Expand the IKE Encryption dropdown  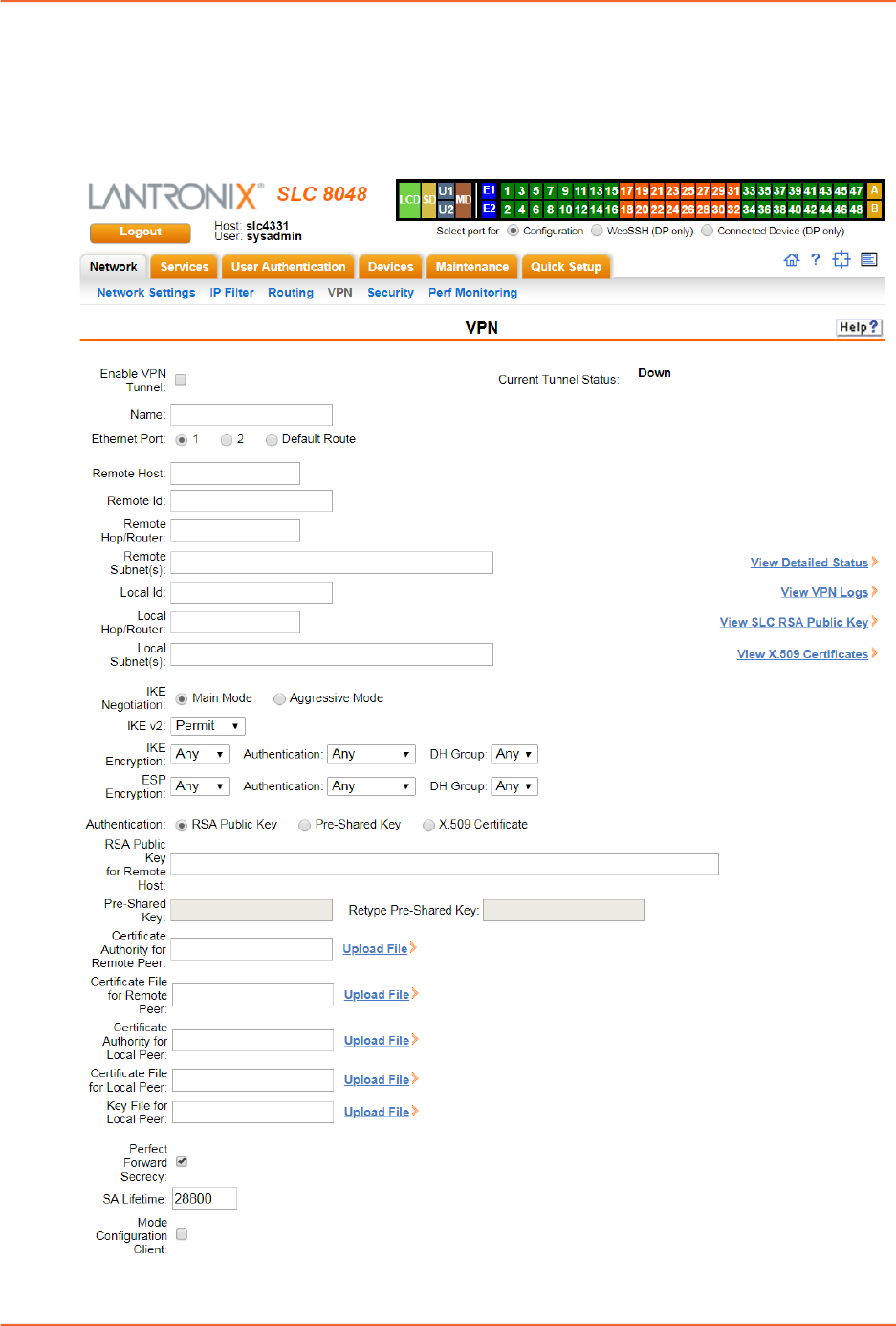201,755
